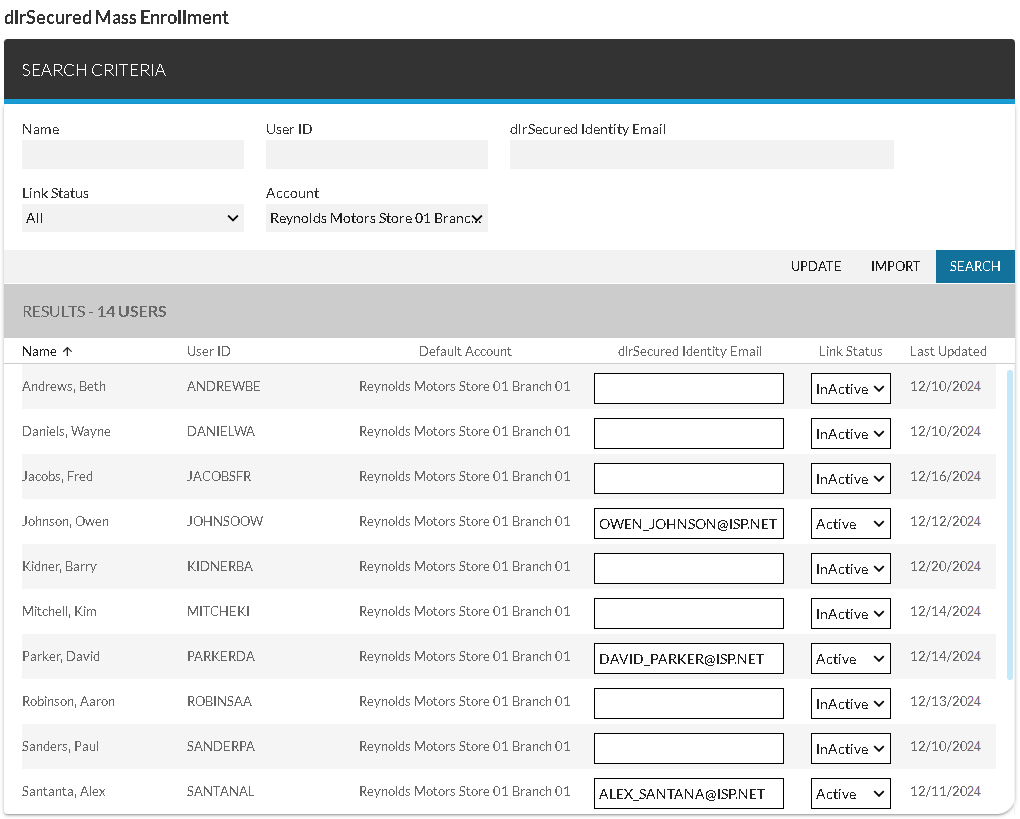
Task: Click the Link Status column header
Action: [850, 351]
